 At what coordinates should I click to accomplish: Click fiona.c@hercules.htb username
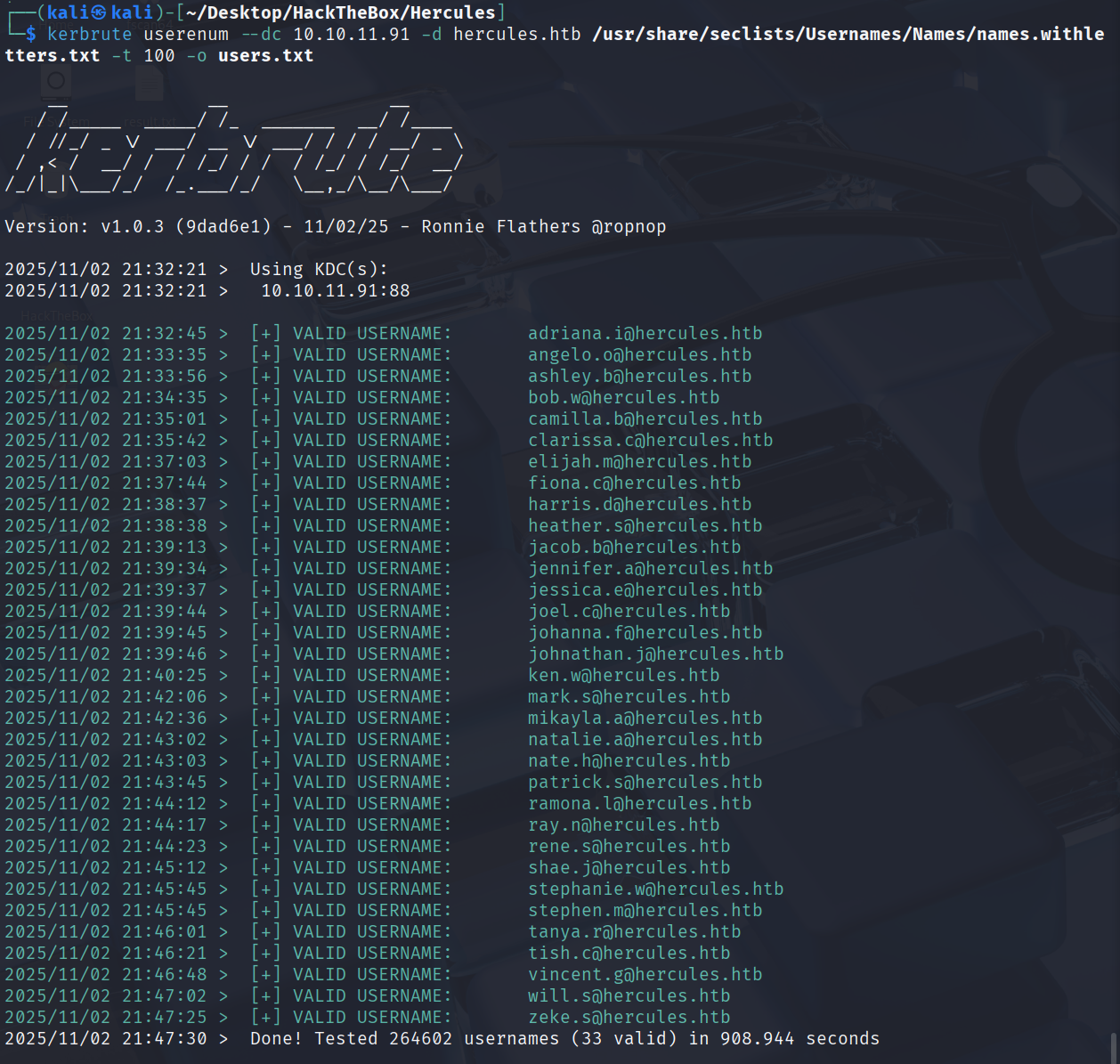coord(634,483)
